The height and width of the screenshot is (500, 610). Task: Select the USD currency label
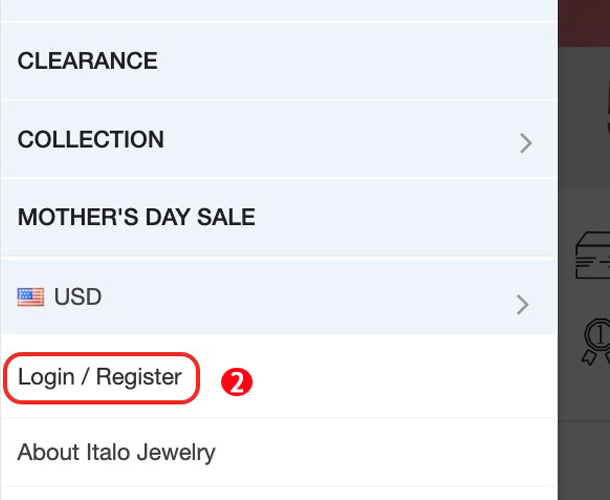click(x=78, y=297)
